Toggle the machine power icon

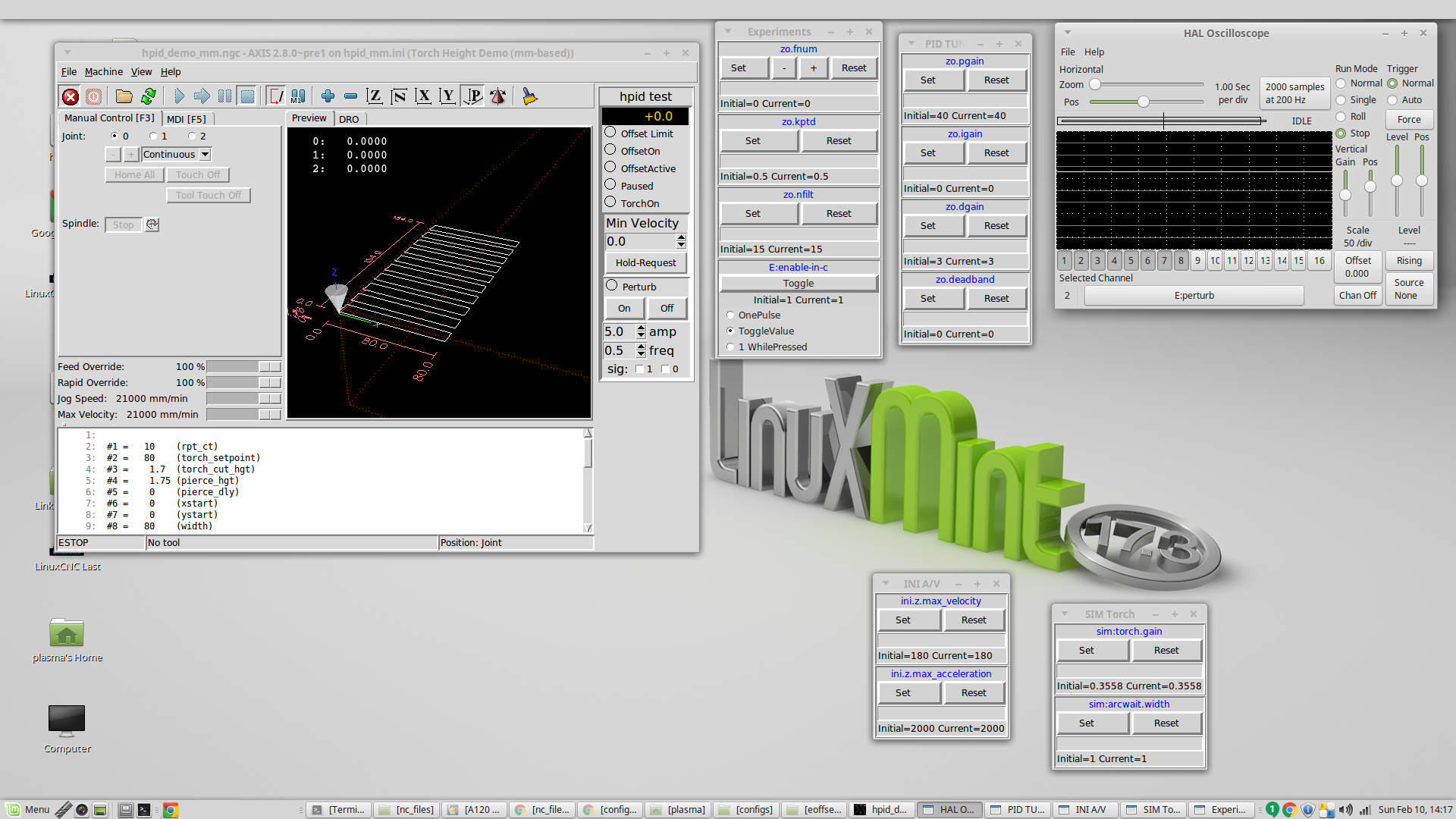(x=93, y=96)
